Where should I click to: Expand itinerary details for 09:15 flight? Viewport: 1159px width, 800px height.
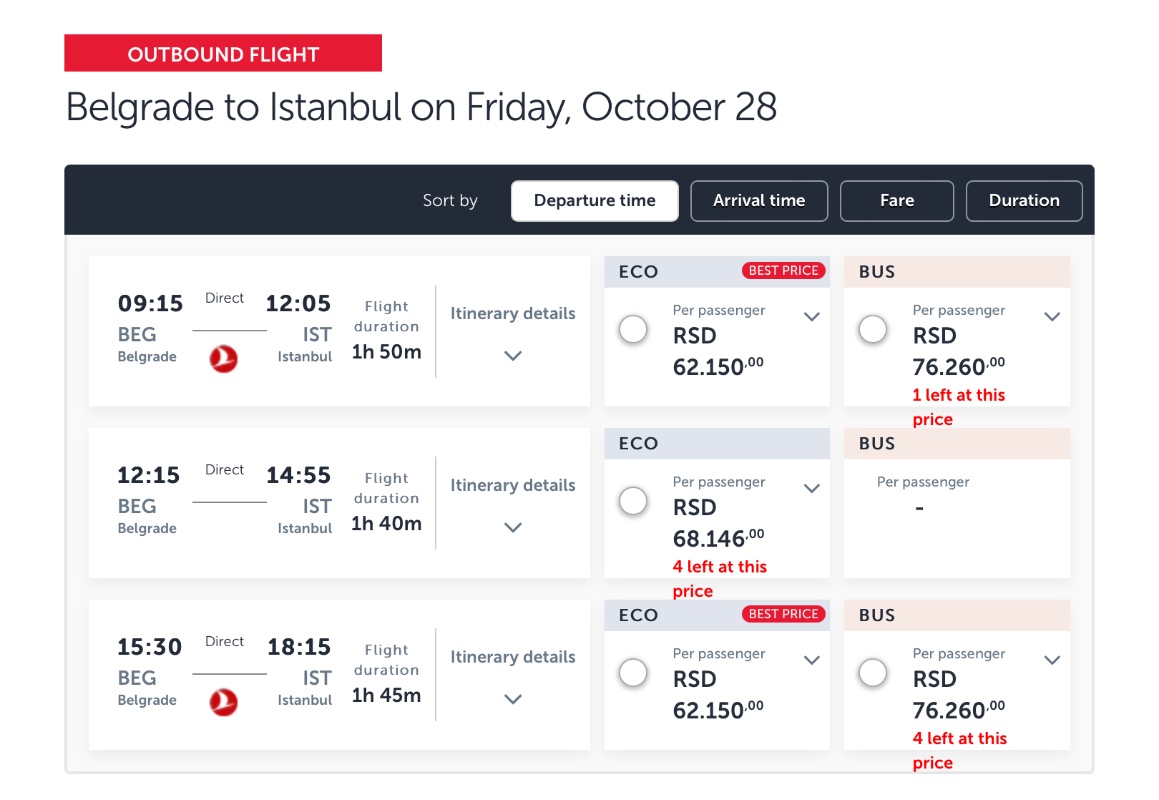tap(513, 355)
